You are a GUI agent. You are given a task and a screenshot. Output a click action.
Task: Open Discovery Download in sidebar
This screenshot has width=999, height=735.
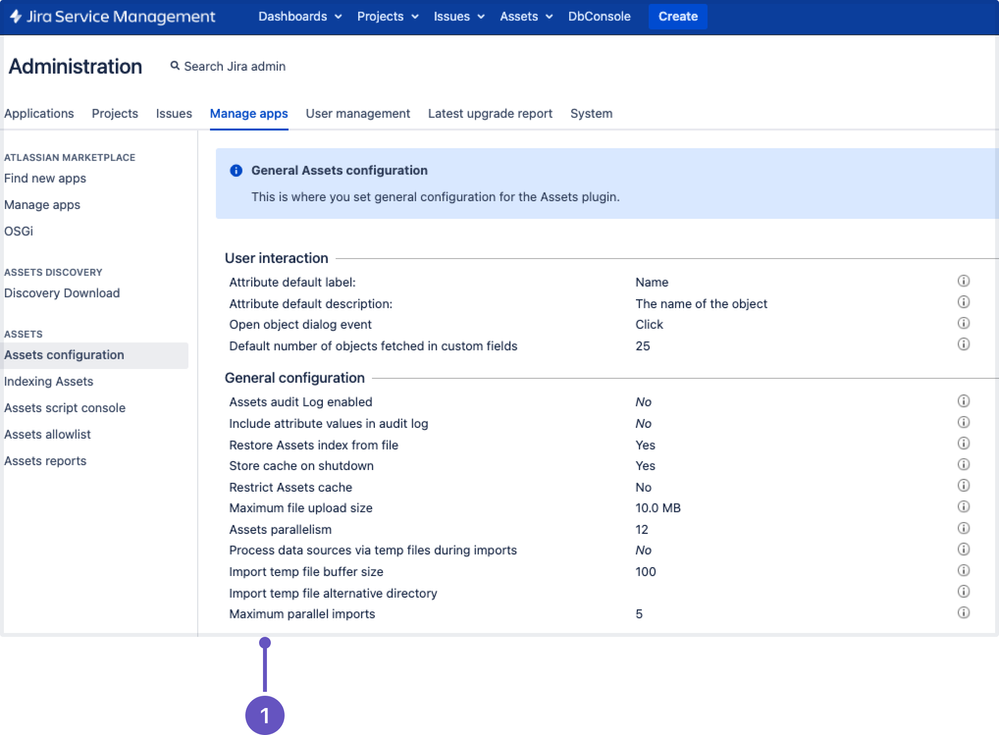click(62, 293)
